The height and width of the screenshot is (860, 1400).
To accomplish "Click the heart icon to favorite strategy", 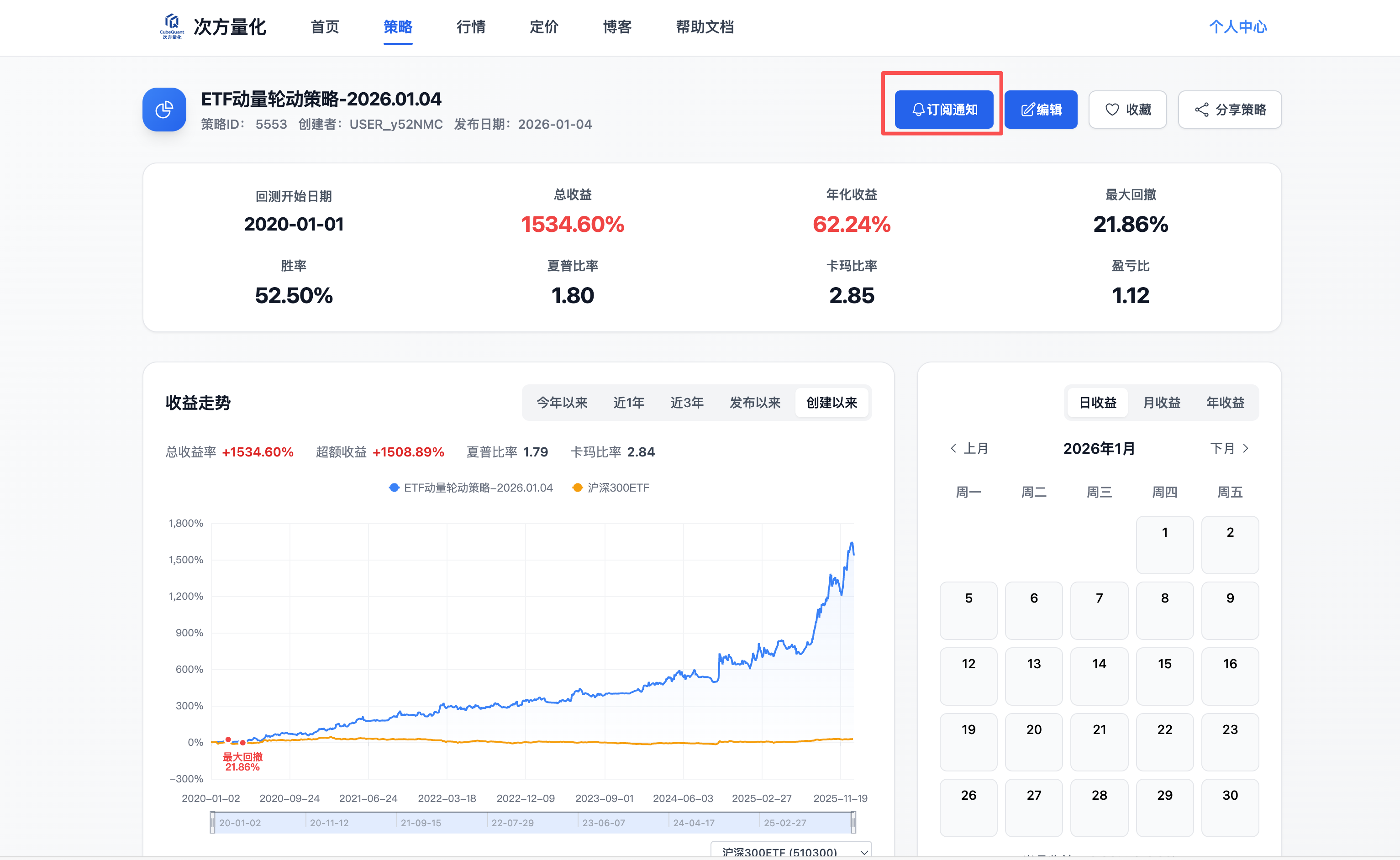I will 1111,109.
